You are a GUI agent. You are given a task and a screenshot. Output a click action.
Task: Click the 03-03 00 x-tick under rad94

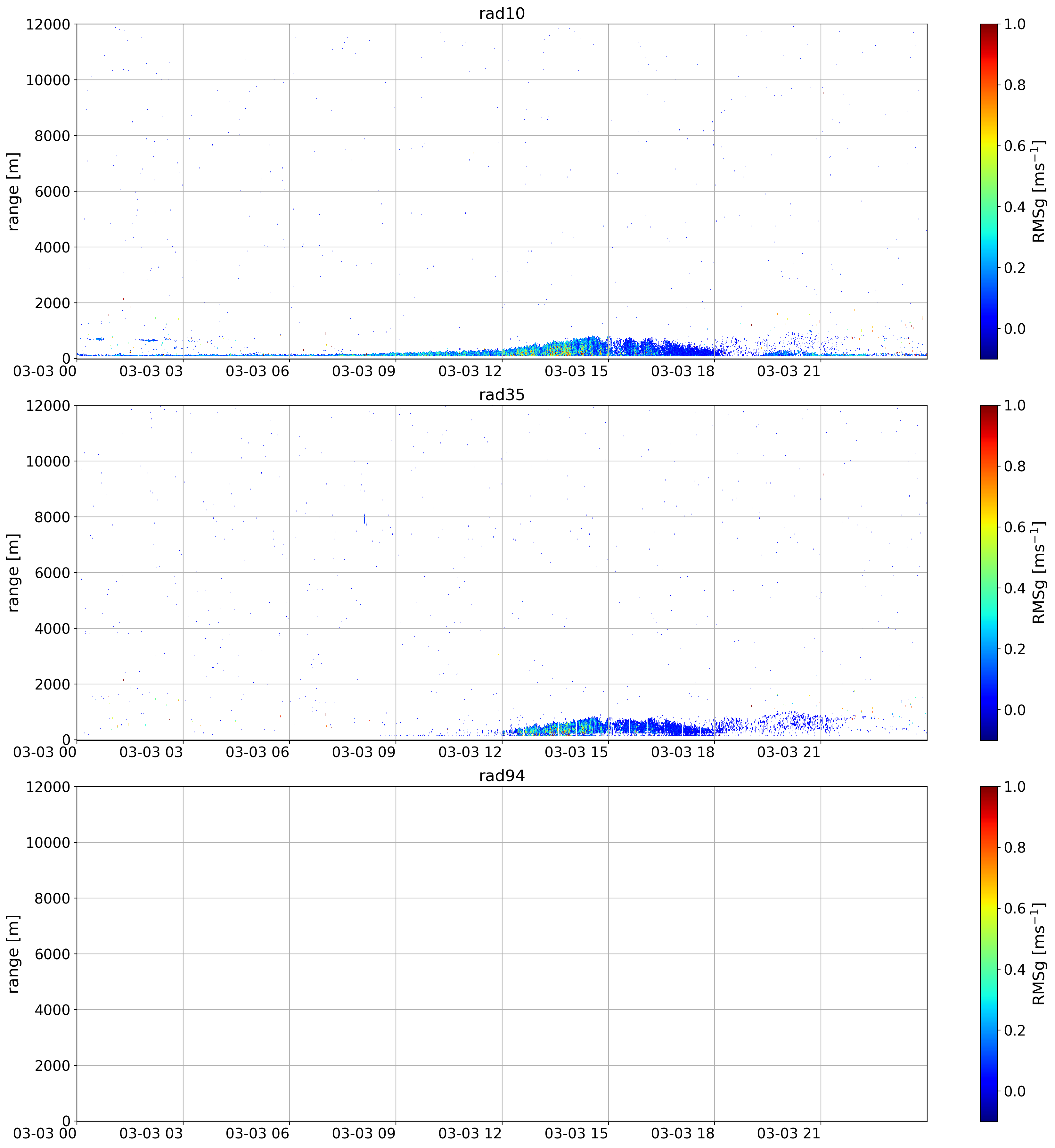tap(45, 1134)
